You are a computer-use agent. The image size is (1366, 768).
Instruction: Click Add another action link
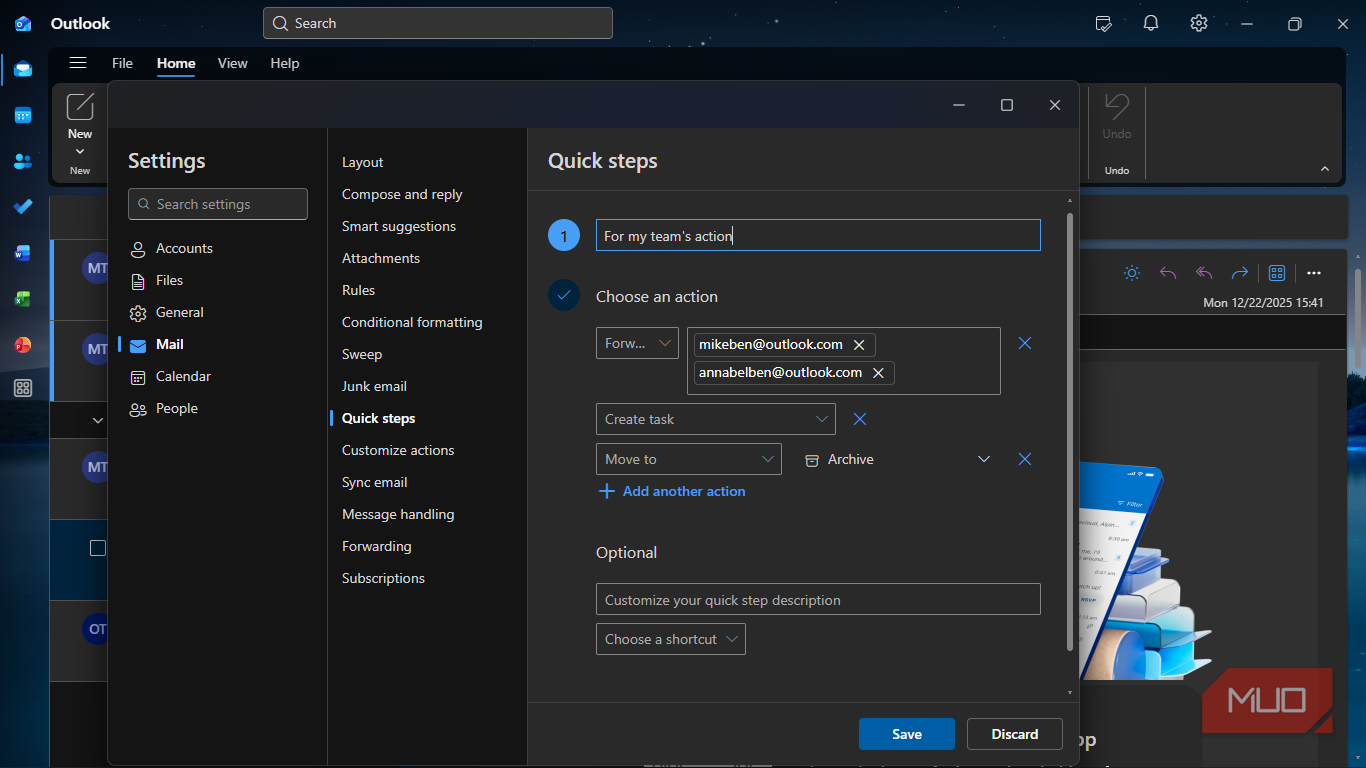[x=672, y=491]
